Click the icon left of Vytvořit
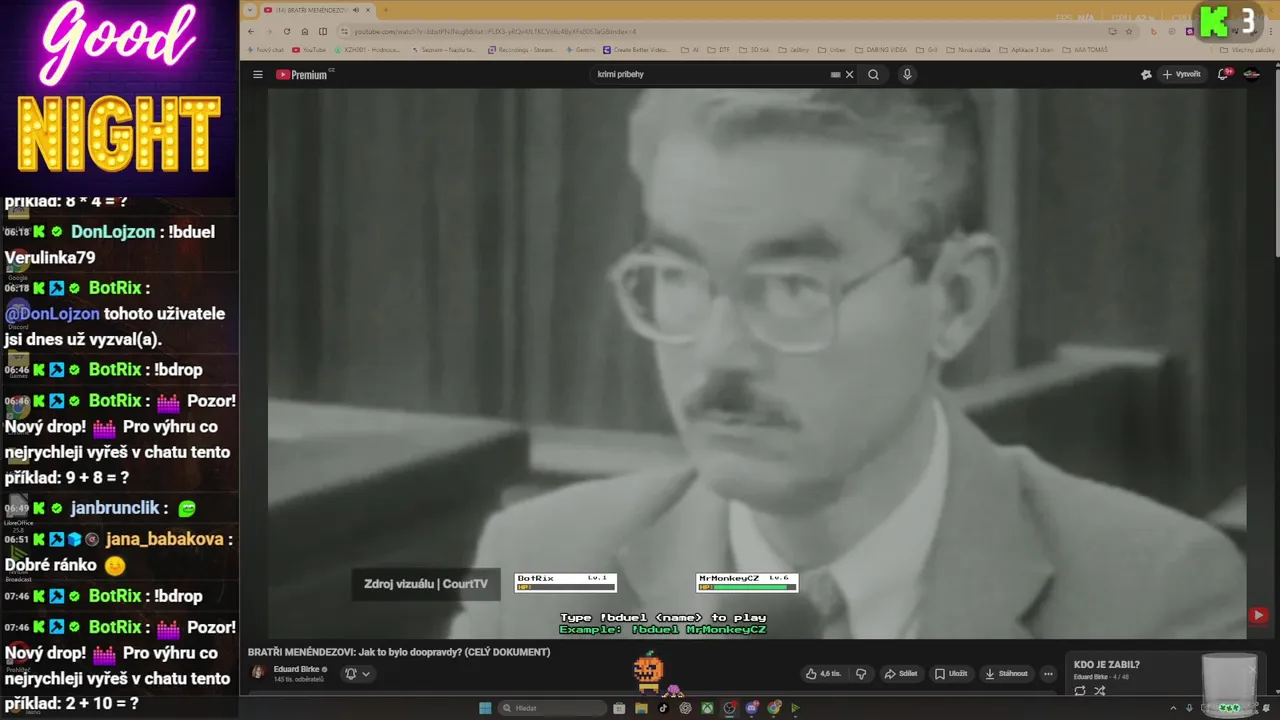1280x720 pixels. (1146, 75)
